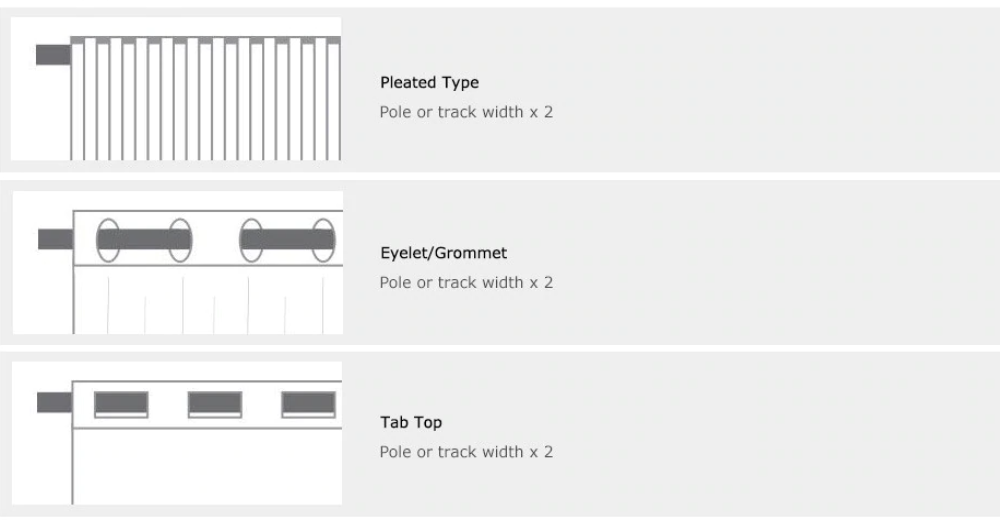Click the width text under Eyelet/Grommet
Screen dimensions: 1000x523
(466, 283)
